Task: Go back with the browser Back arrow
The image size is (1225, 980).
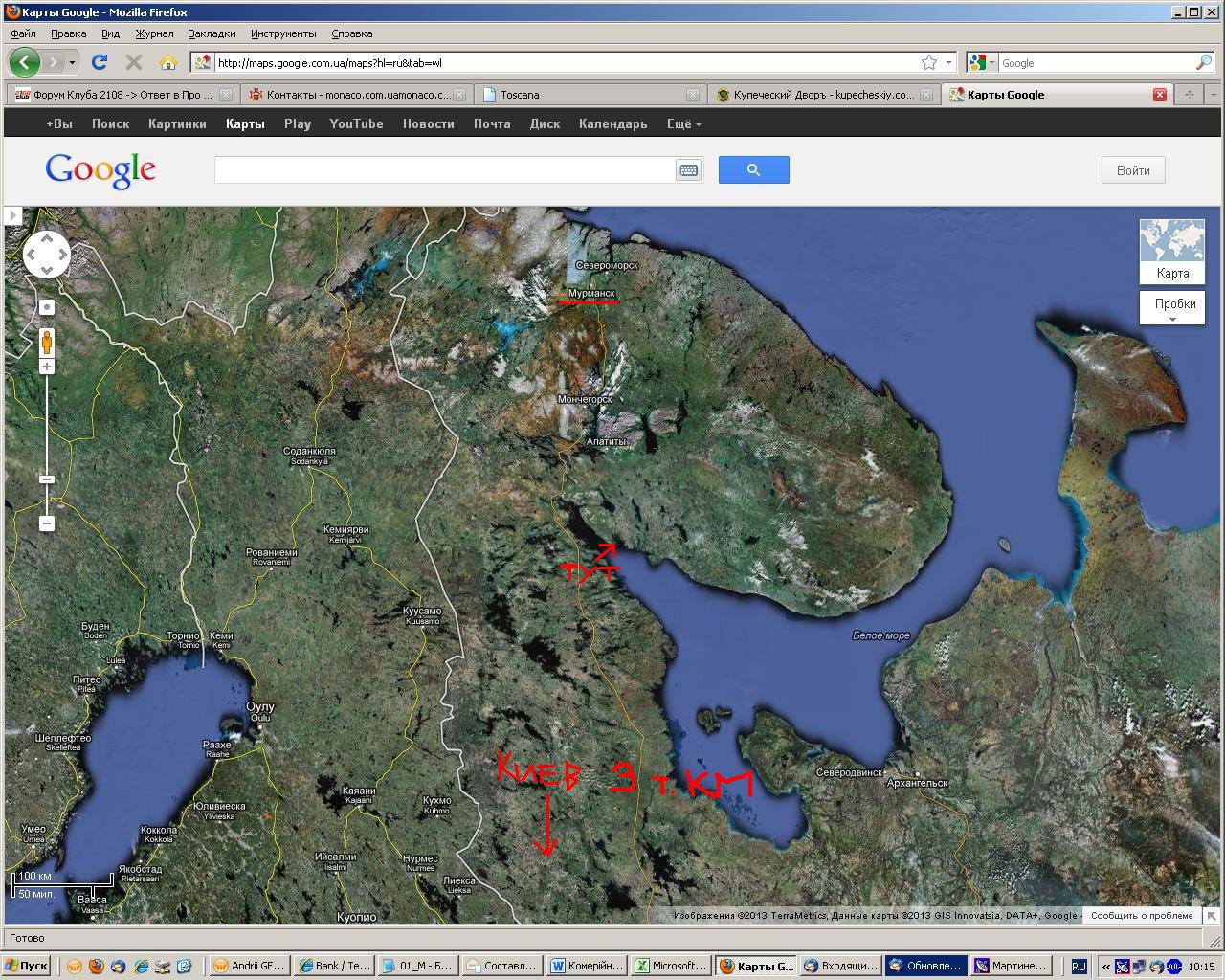Action: click(x=25, y=62)
